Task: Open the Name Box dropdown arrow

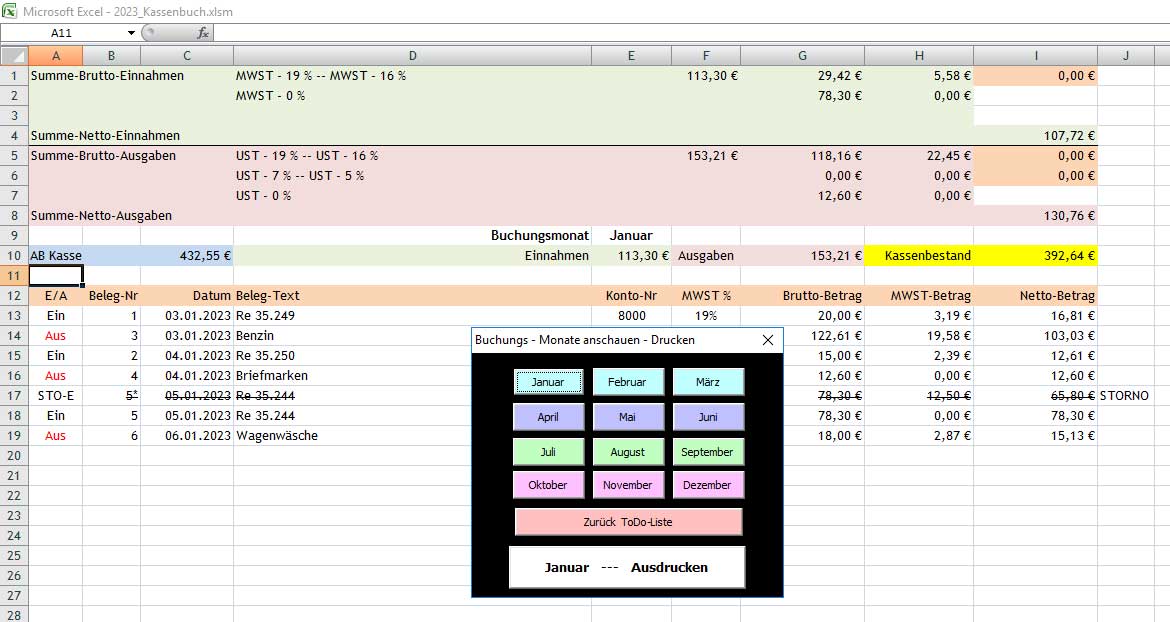Action: [x=130, y=33]
